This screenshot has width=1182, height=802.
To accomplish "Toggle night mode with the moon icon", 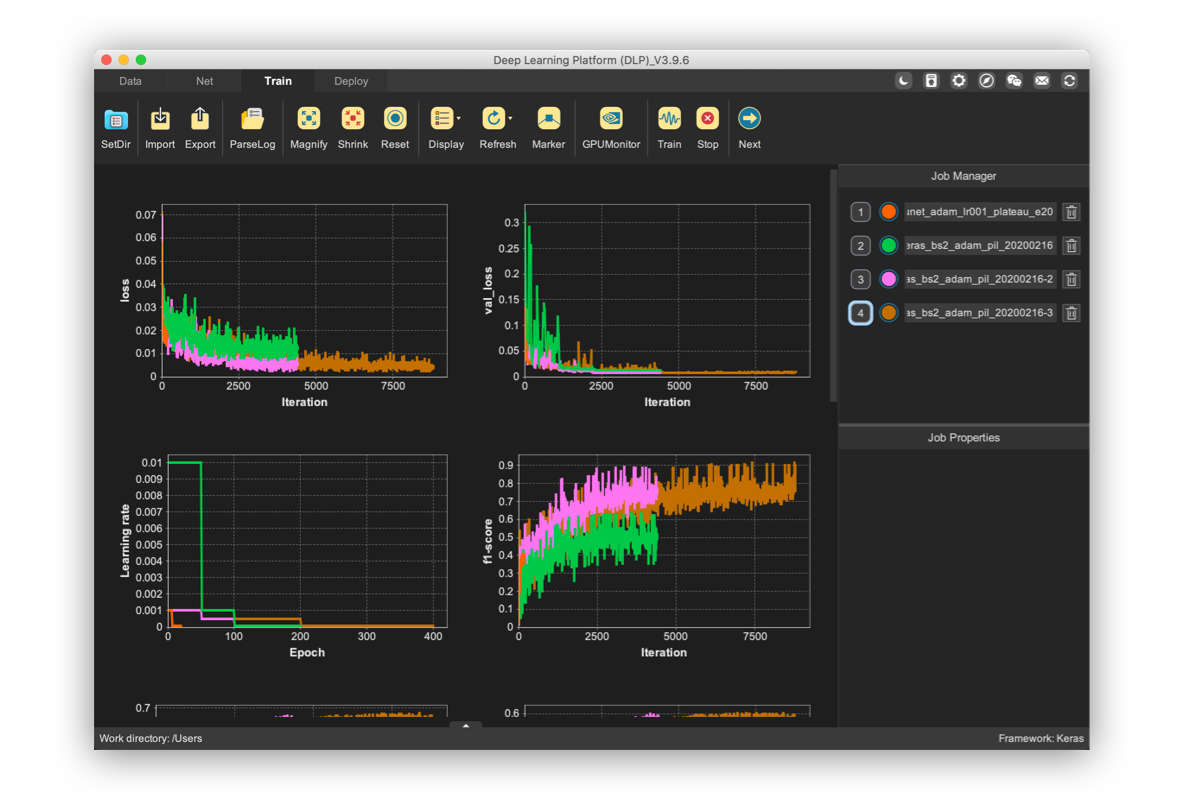I will coord(903,81).
